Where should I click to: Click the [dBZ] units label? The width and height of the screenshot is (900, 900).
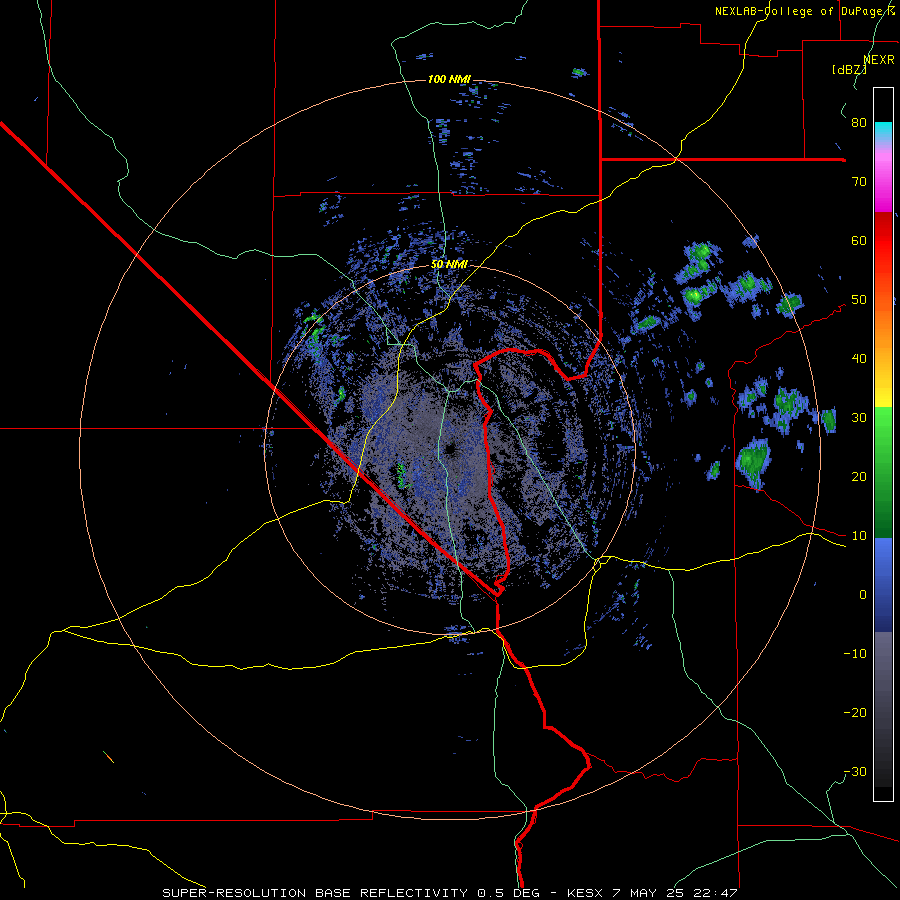click(x=849, y=70)
